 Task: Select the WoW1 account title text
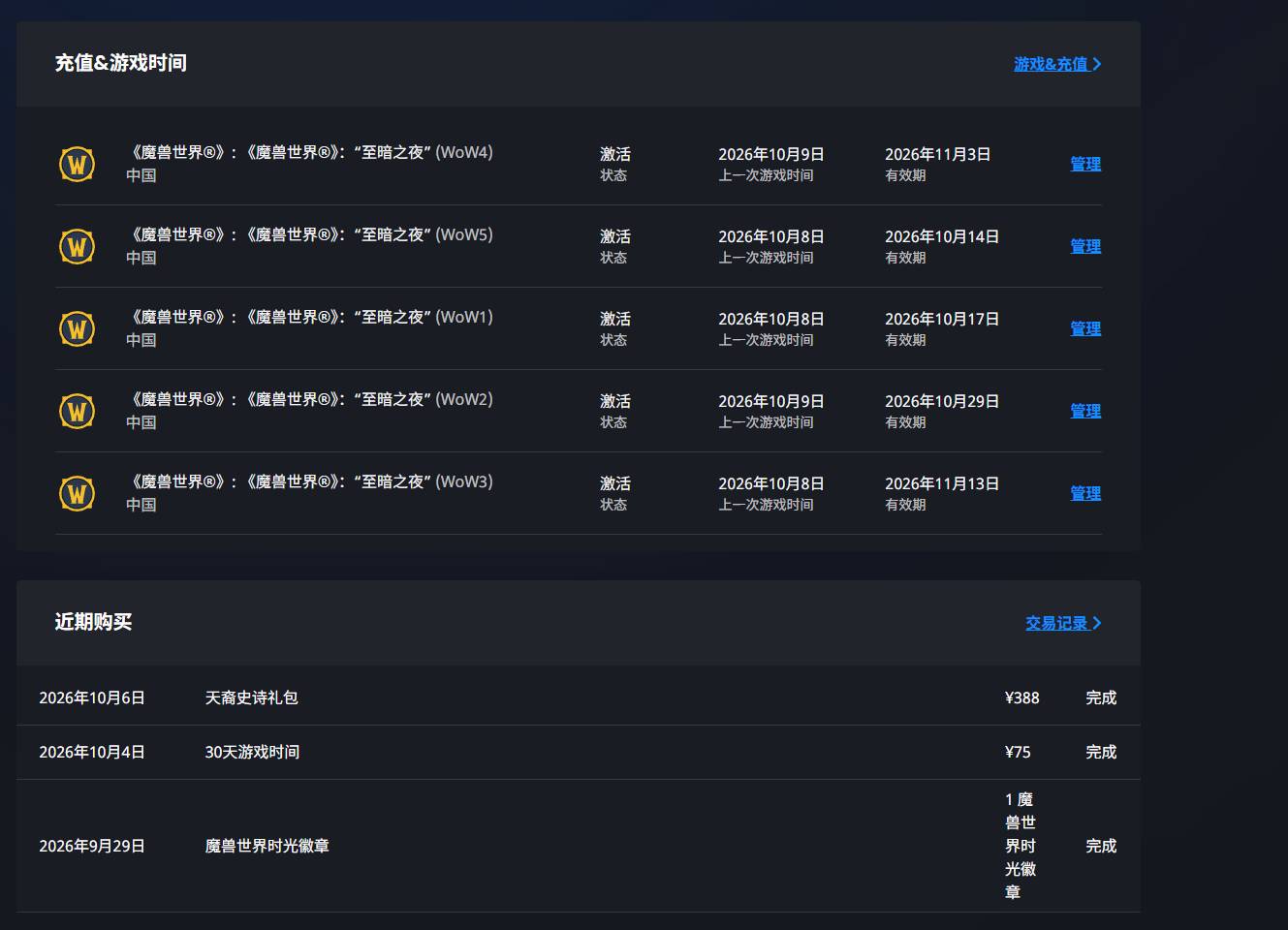[x=310, y=317]
